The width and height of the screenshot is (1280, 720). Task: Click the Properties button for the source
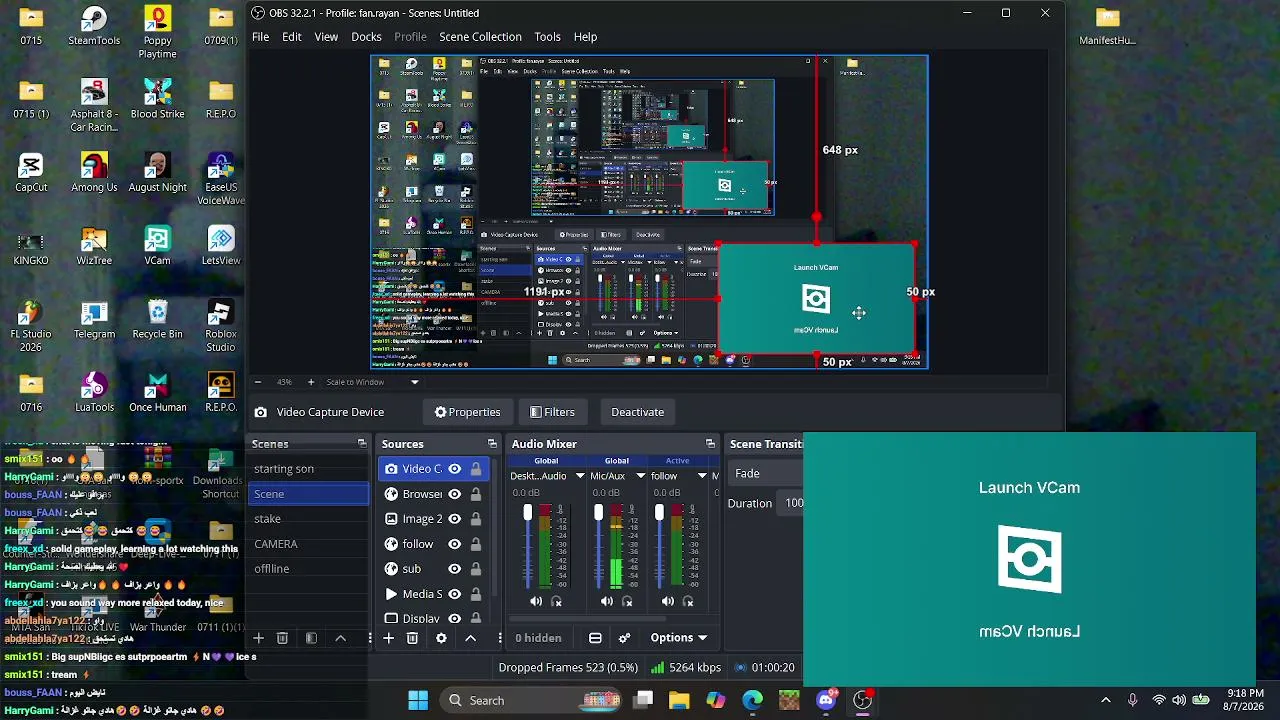pos(467,412)
